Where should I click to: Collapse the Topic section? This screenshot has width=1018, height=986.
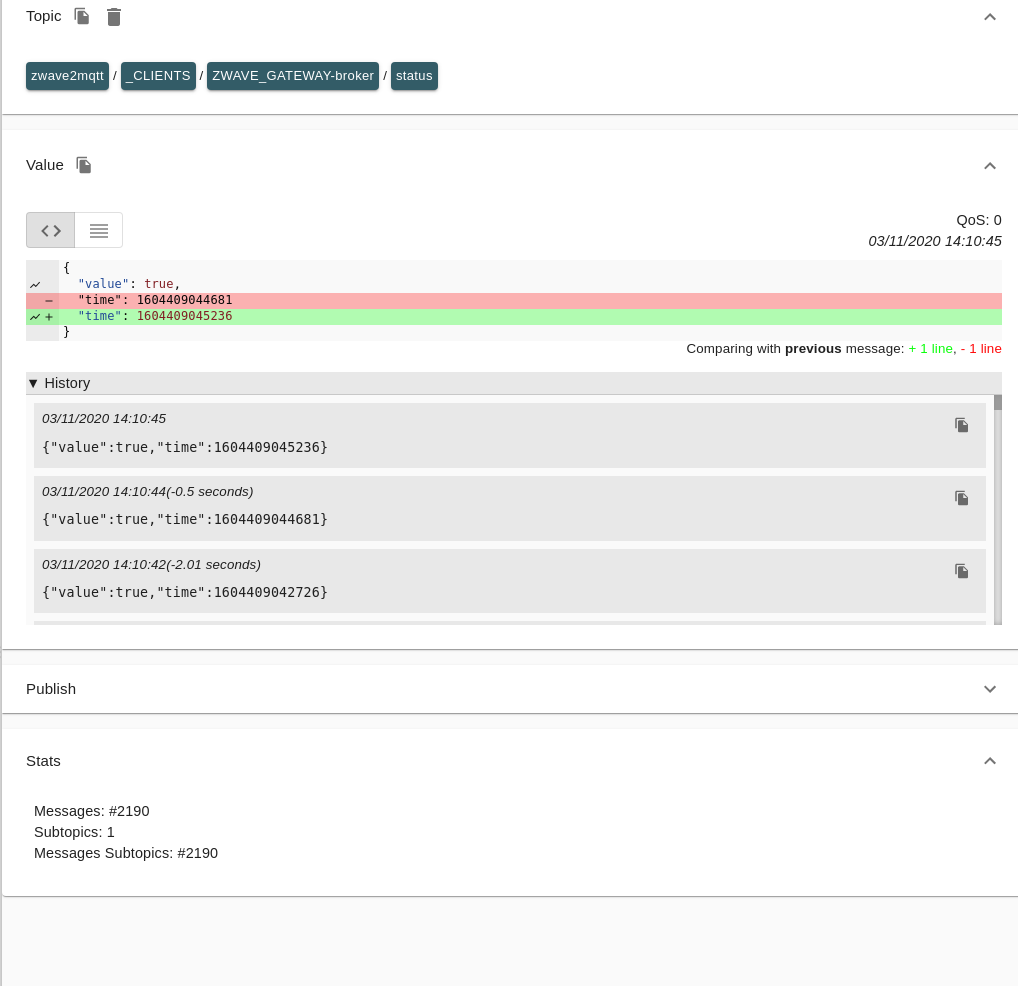990,17
